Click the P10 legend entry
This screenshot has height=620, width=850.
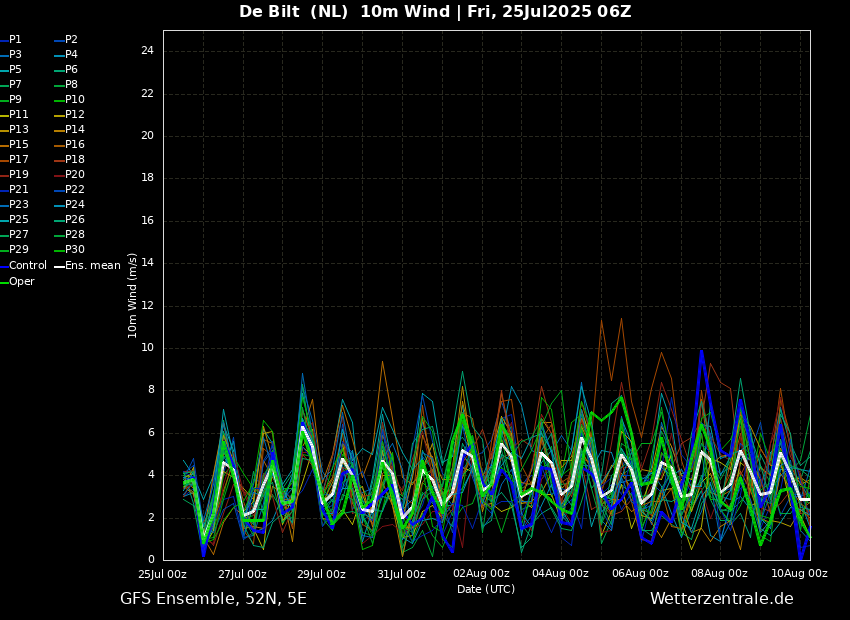[75, 100]
